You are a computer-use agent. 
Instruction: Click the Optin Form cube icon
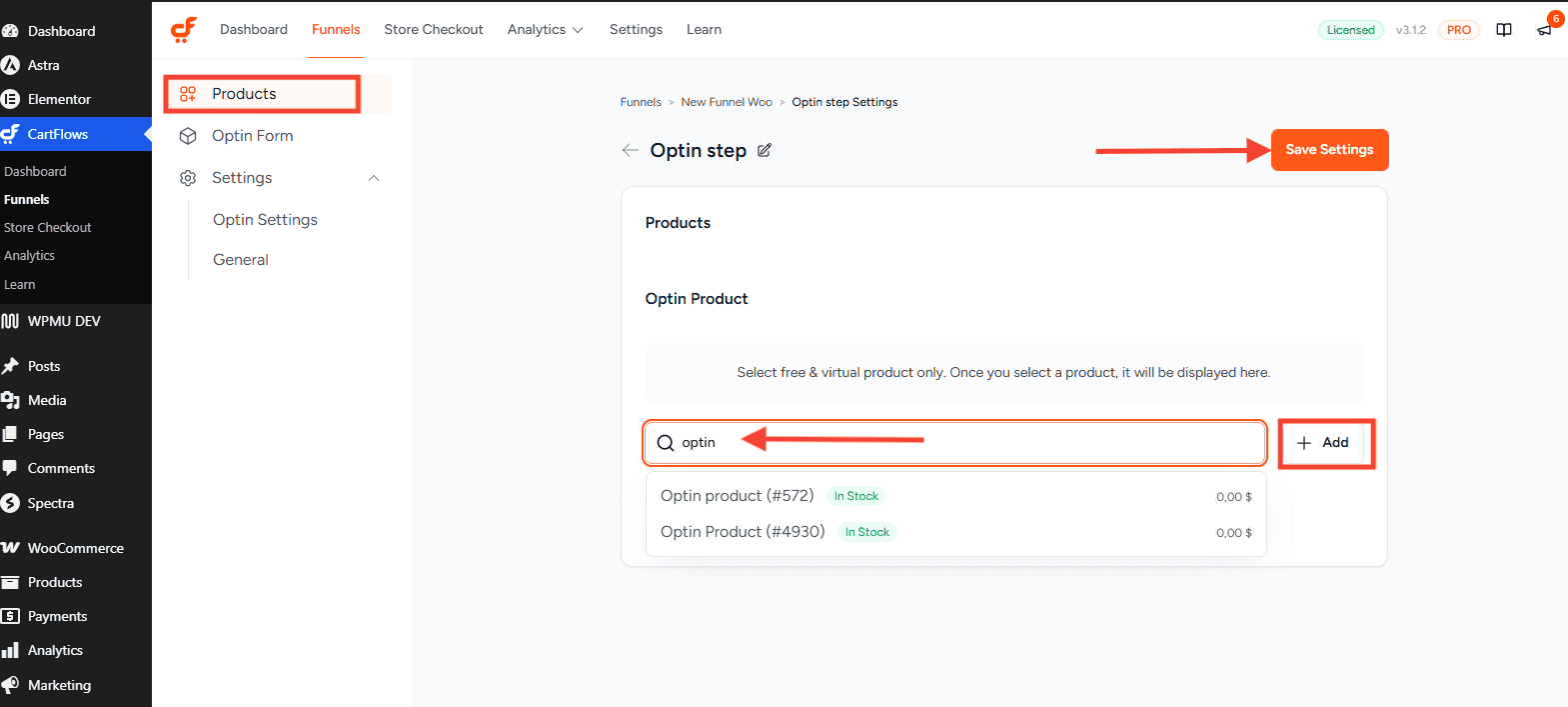[188, 136]
